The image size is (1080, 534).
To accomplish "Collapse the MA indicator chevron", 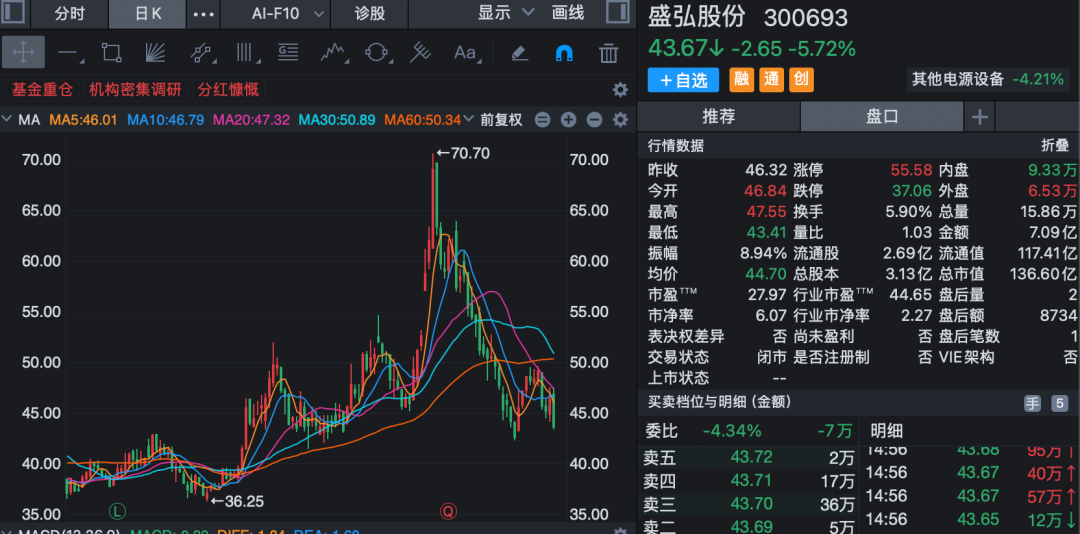I will pos(8,120).
